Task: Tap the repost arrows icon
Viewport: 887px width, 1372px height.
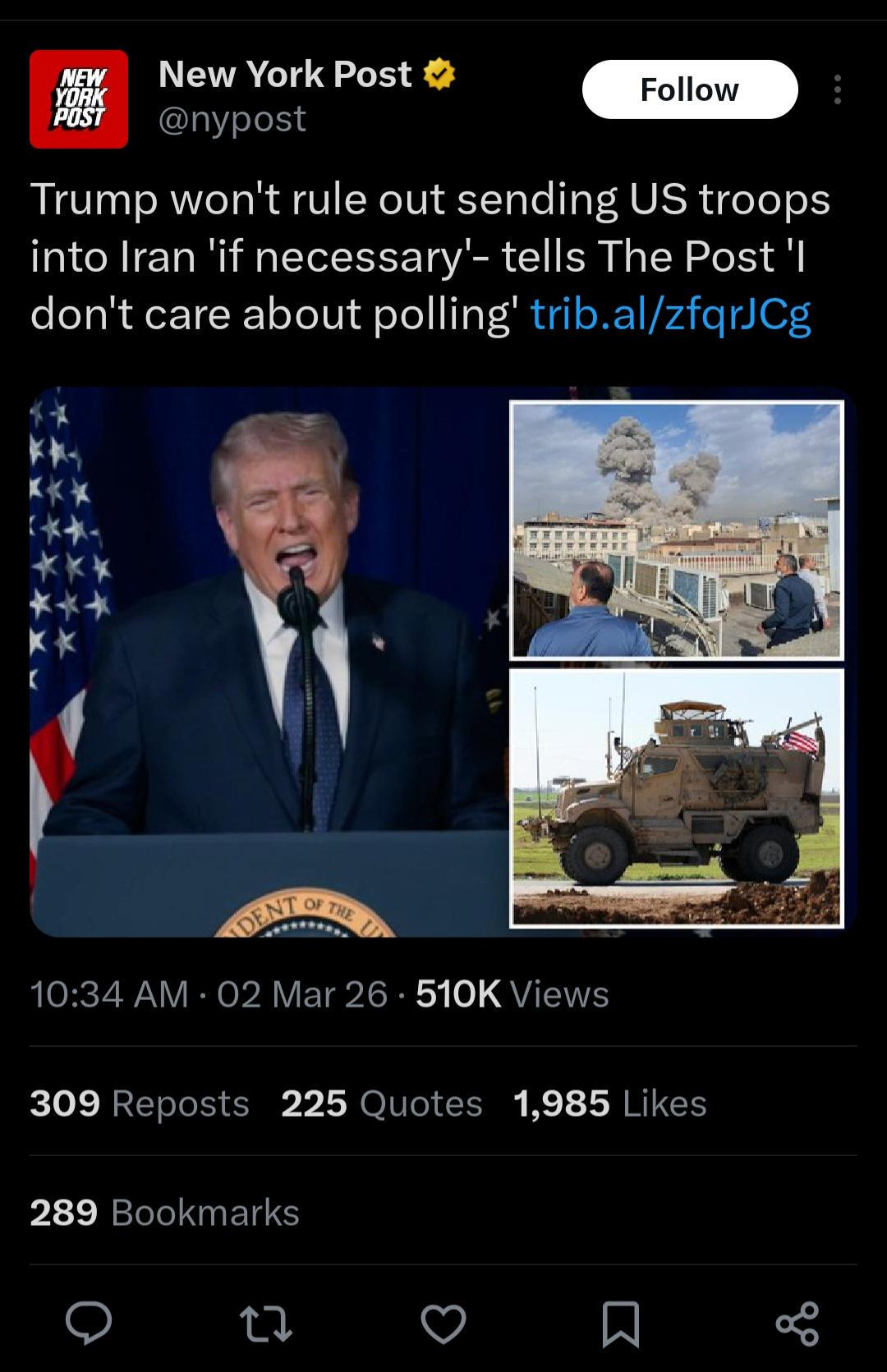Action: click(265, 1324)
